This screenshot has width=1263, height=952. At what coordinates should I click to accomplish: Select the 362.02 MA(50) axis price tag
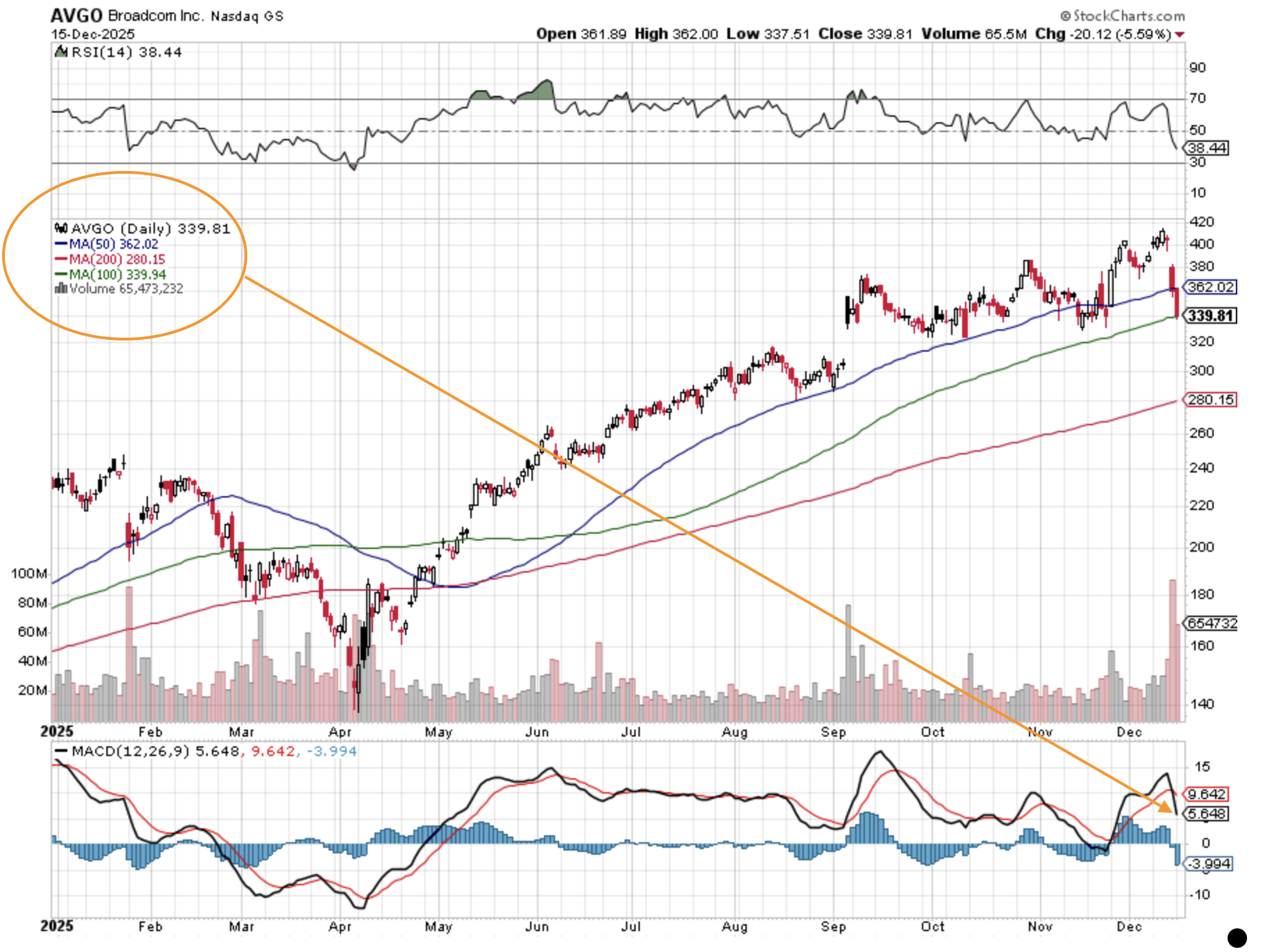tap(1210, 287)
